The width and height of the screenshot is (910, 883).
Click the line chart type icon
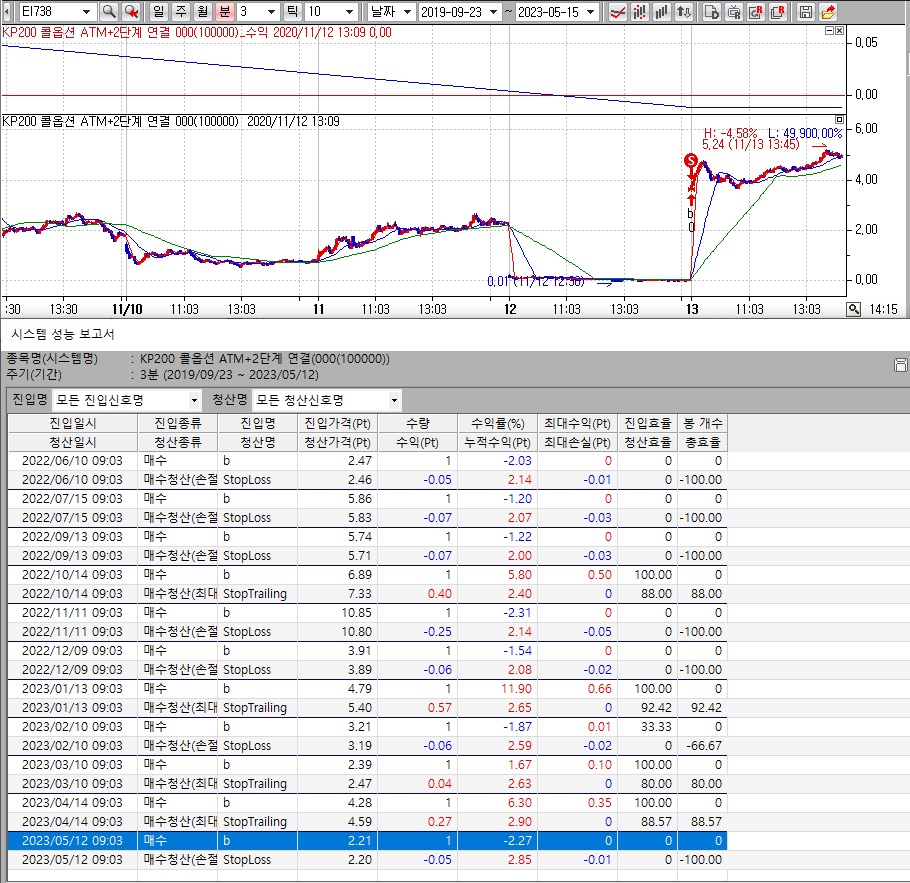(x=618, y=12)
